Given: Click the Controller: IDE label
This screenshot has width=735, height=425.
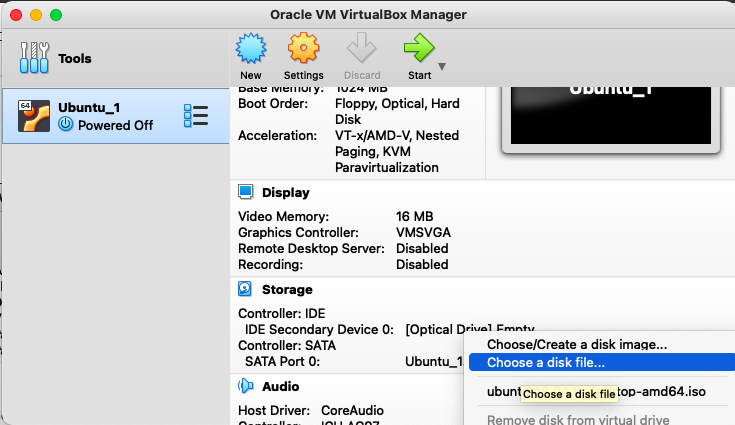Looking at the screenshot, I should tap(281, 313).
